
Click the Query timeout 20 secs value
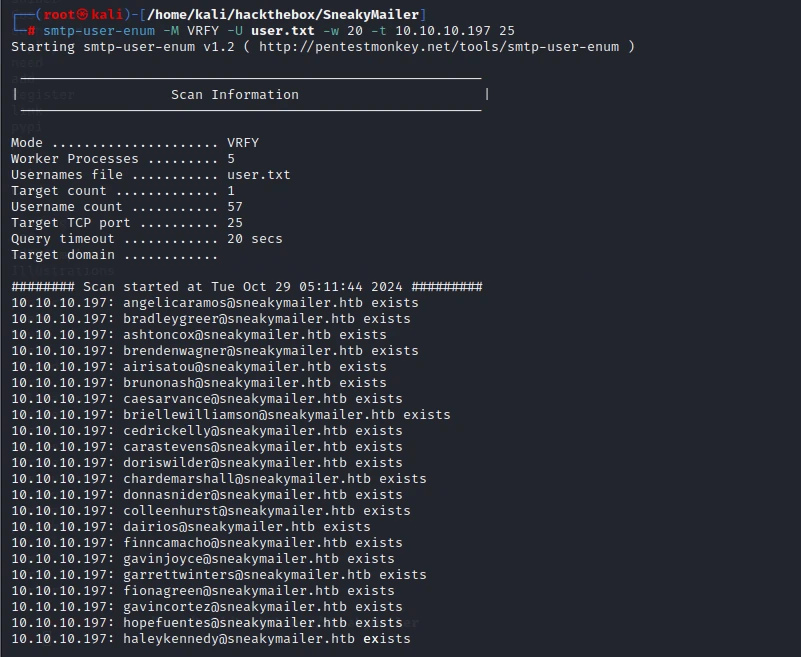pyautogui.click(x=254, y=239)
